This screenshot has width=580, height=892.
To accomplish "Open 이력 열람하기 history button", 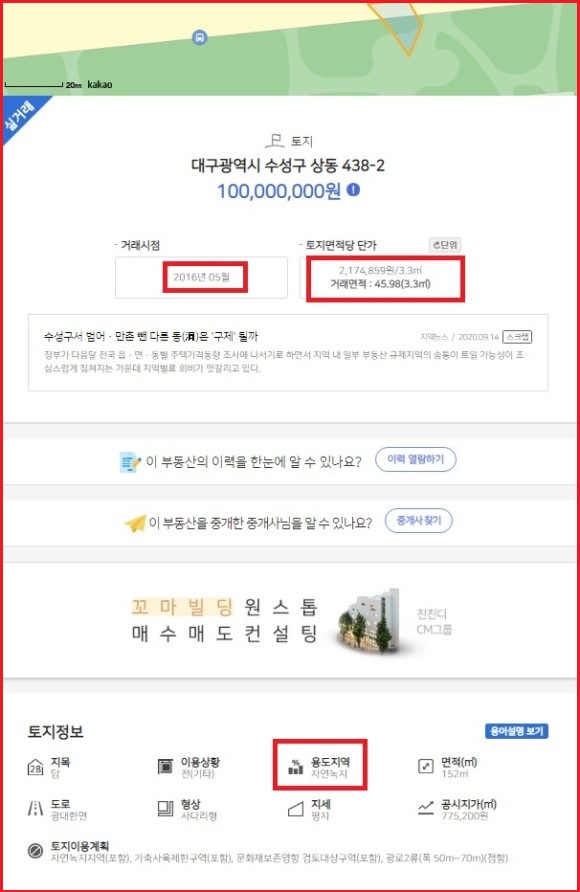I will click(x=416, y=460).
